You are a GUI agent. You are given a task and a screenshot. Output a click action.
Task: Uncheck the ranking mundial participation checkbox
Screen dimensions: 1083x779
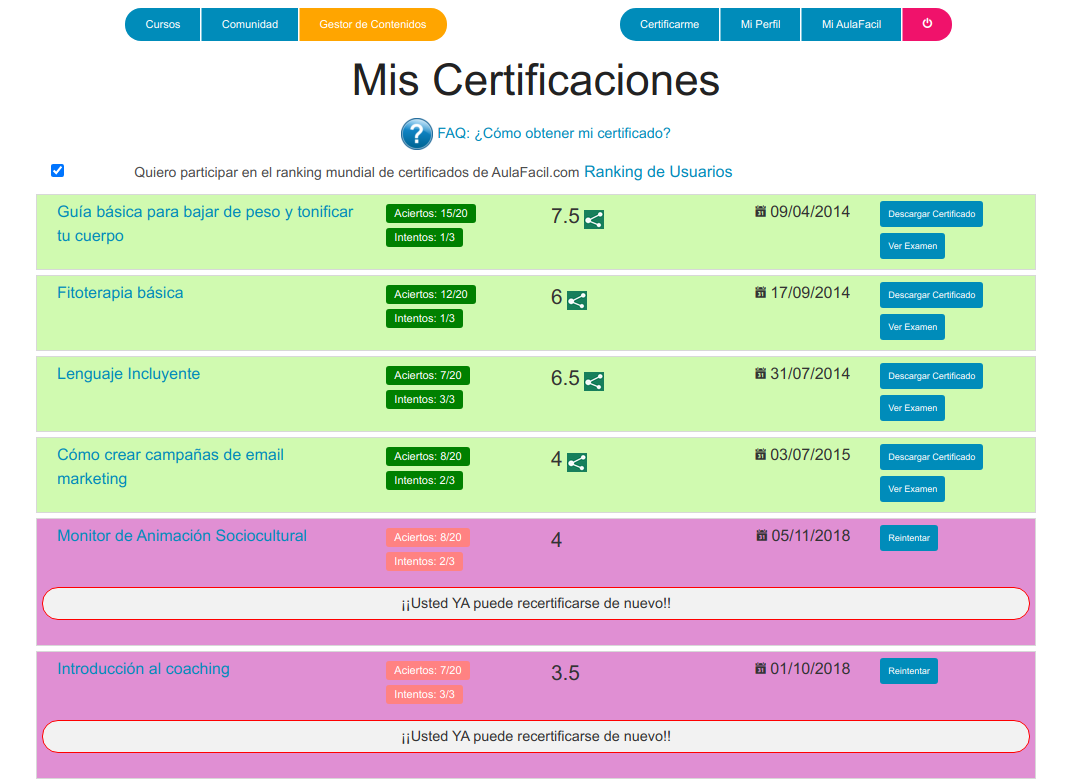click(57, 170)
